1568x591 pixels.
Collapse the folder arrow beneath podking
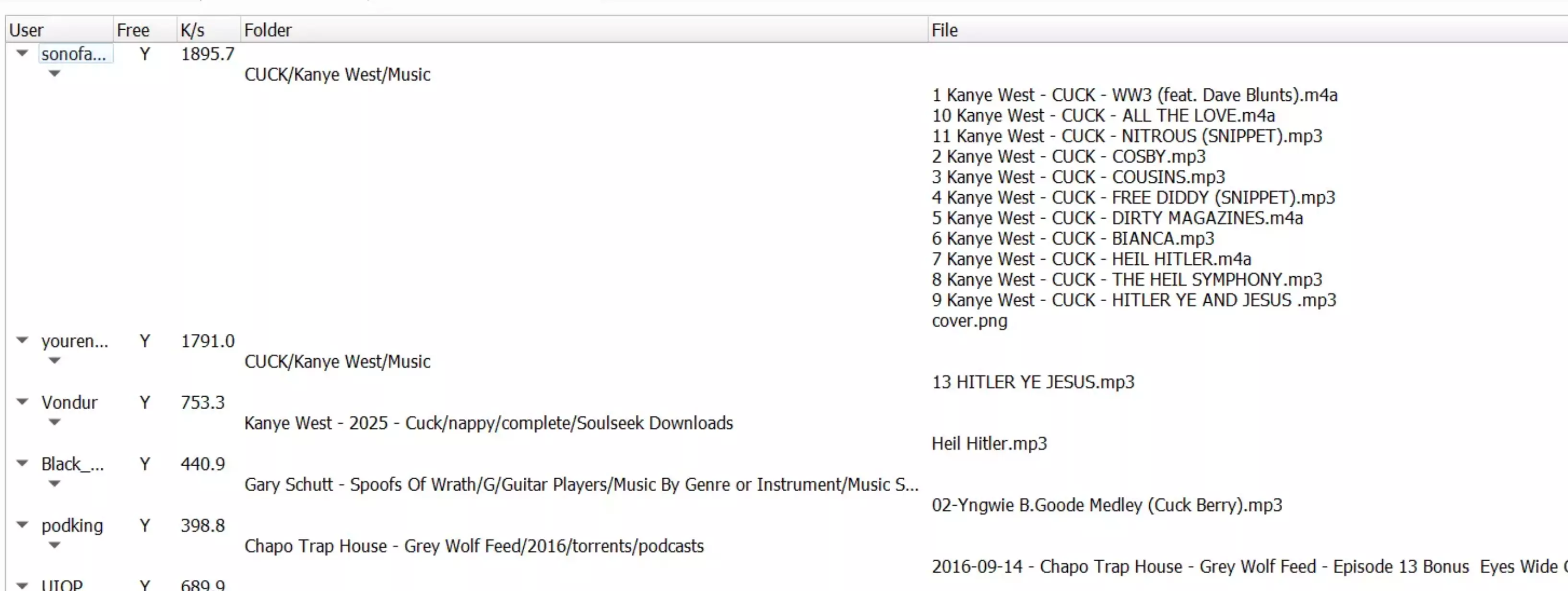pos(55,546)
